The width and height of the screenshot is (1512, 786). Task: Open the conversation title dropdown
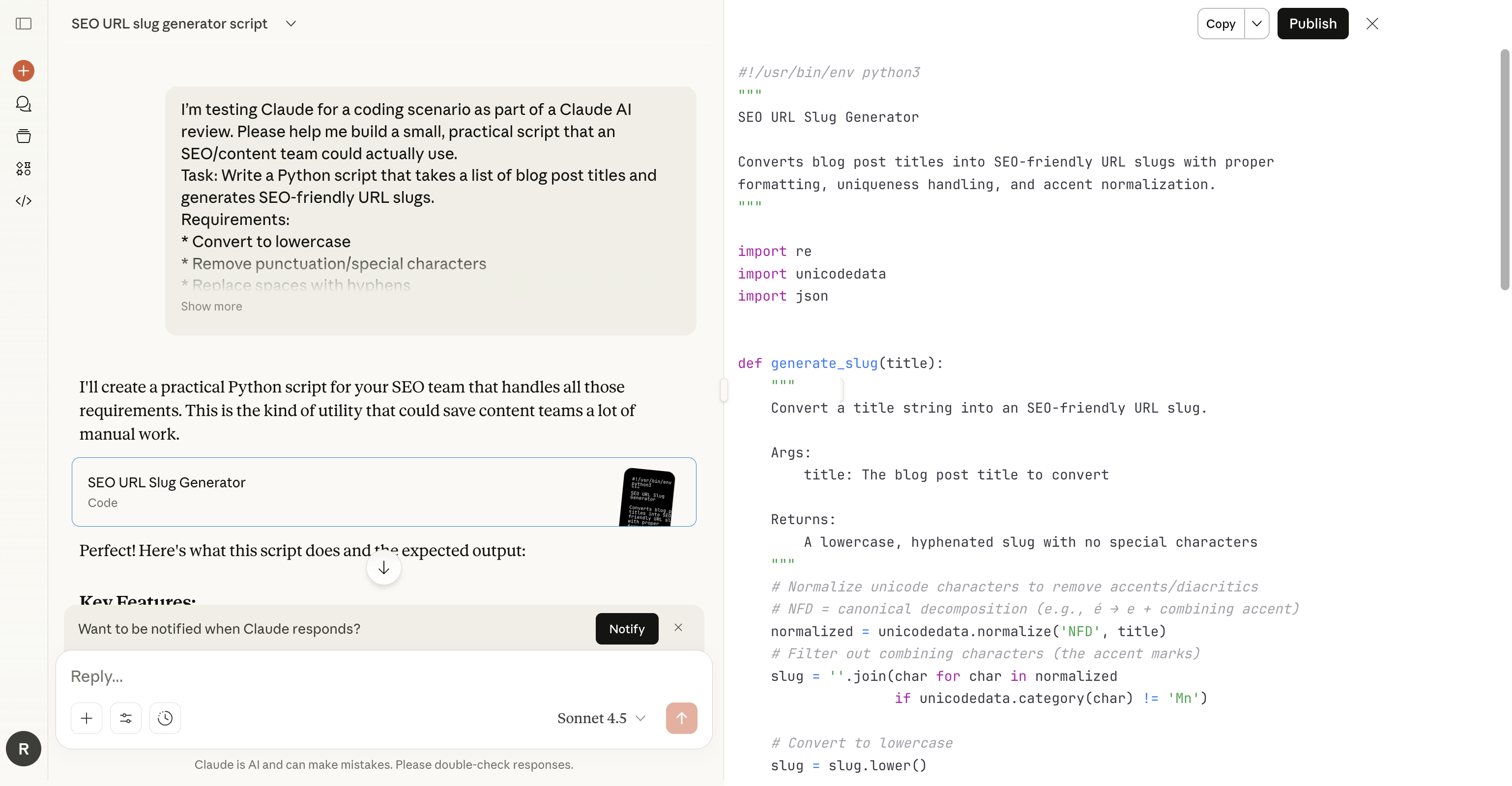pos(291,24)
